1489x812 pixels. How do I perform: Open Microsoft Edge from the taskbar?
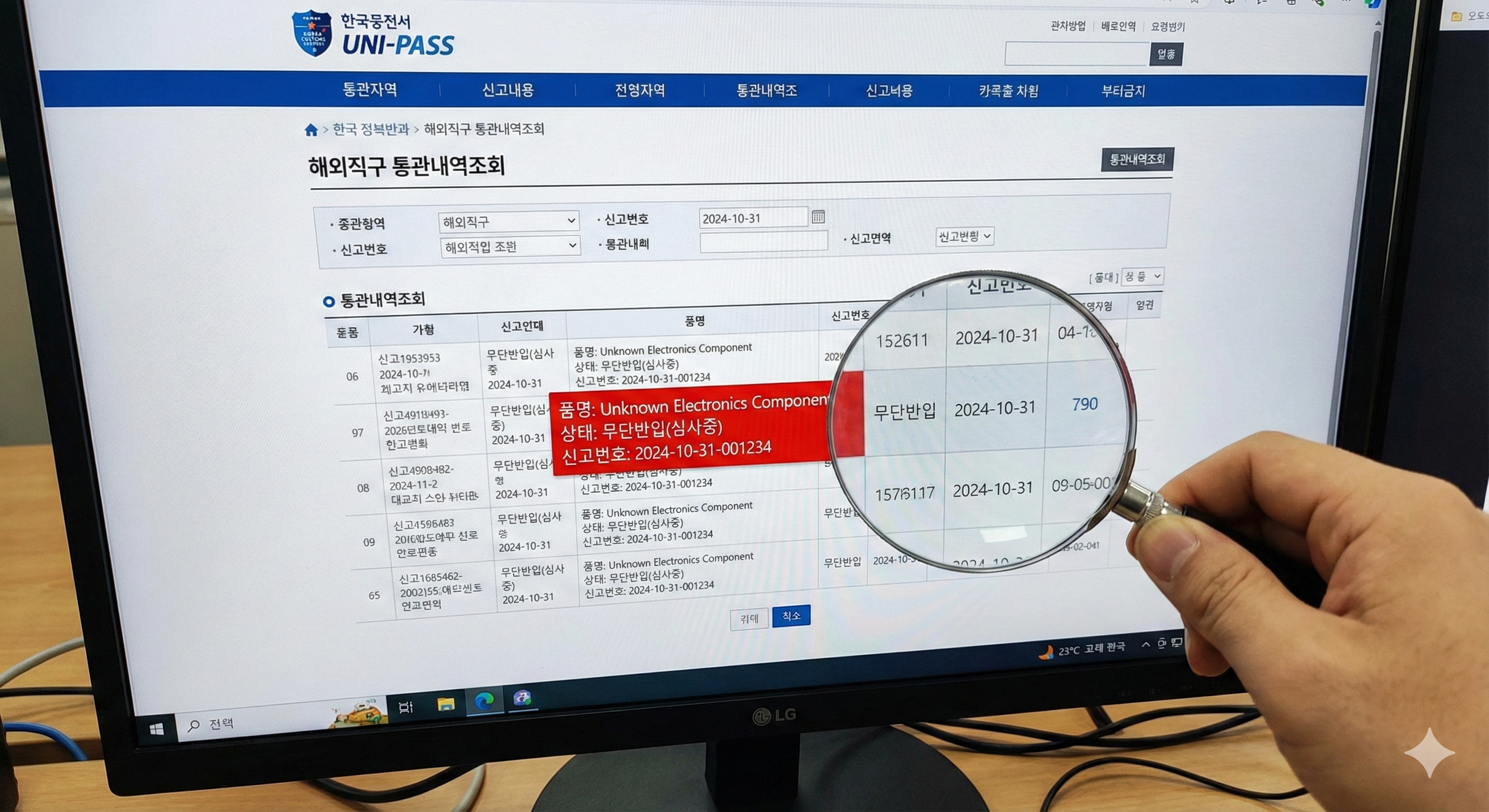(484, 701)
